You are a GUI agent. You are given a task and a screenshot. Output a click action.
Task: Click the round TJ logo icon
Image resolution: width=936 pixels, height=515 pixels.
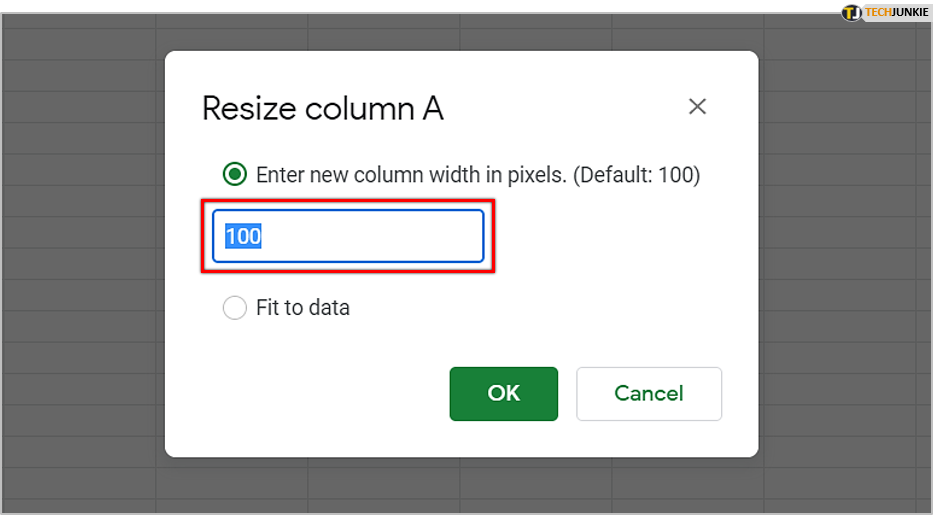click(x=851, y=13)
